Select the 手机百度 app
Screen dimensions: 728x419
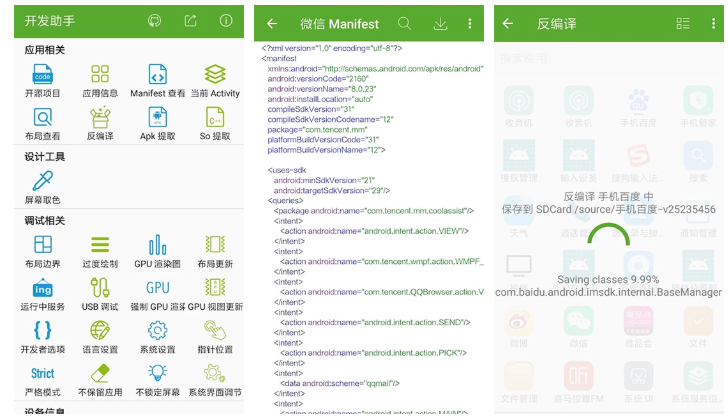click(638, 107)
